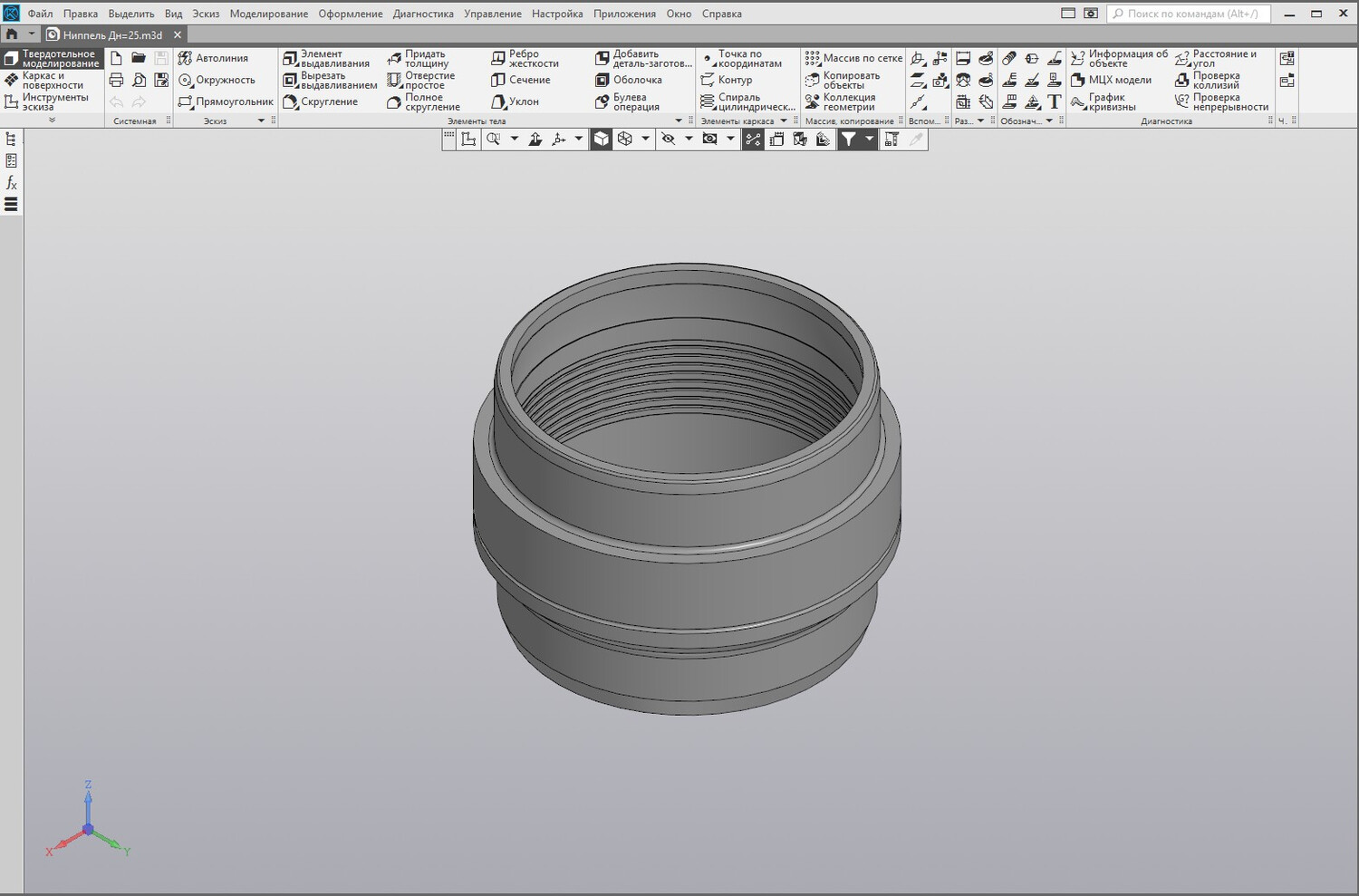Open the Диагностика menu
Screen dimensions: 1359x896
pyautogui.click(x=423, y=14)
